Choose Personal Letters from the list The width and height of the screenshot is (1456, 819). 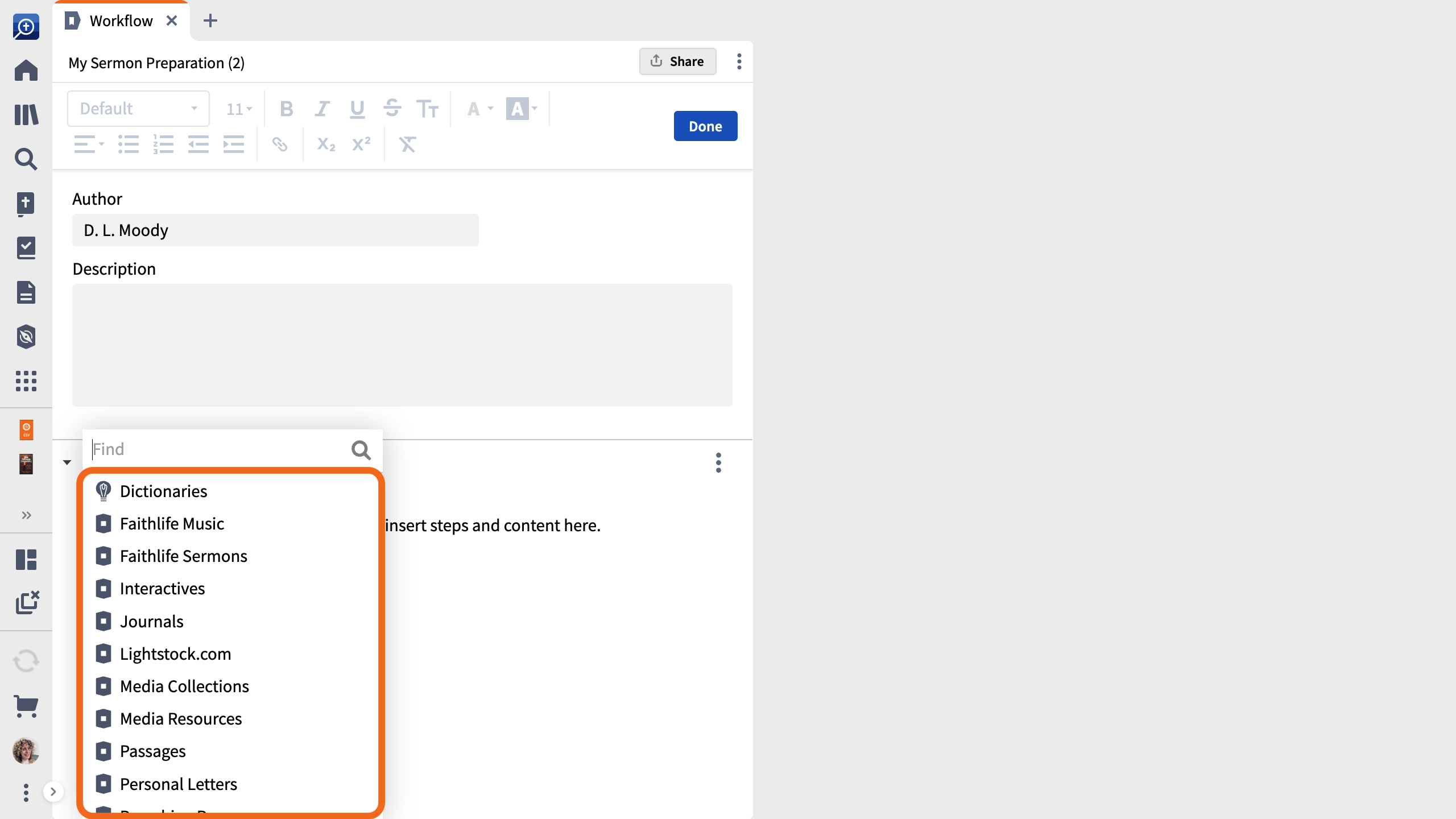click(230, 784)
